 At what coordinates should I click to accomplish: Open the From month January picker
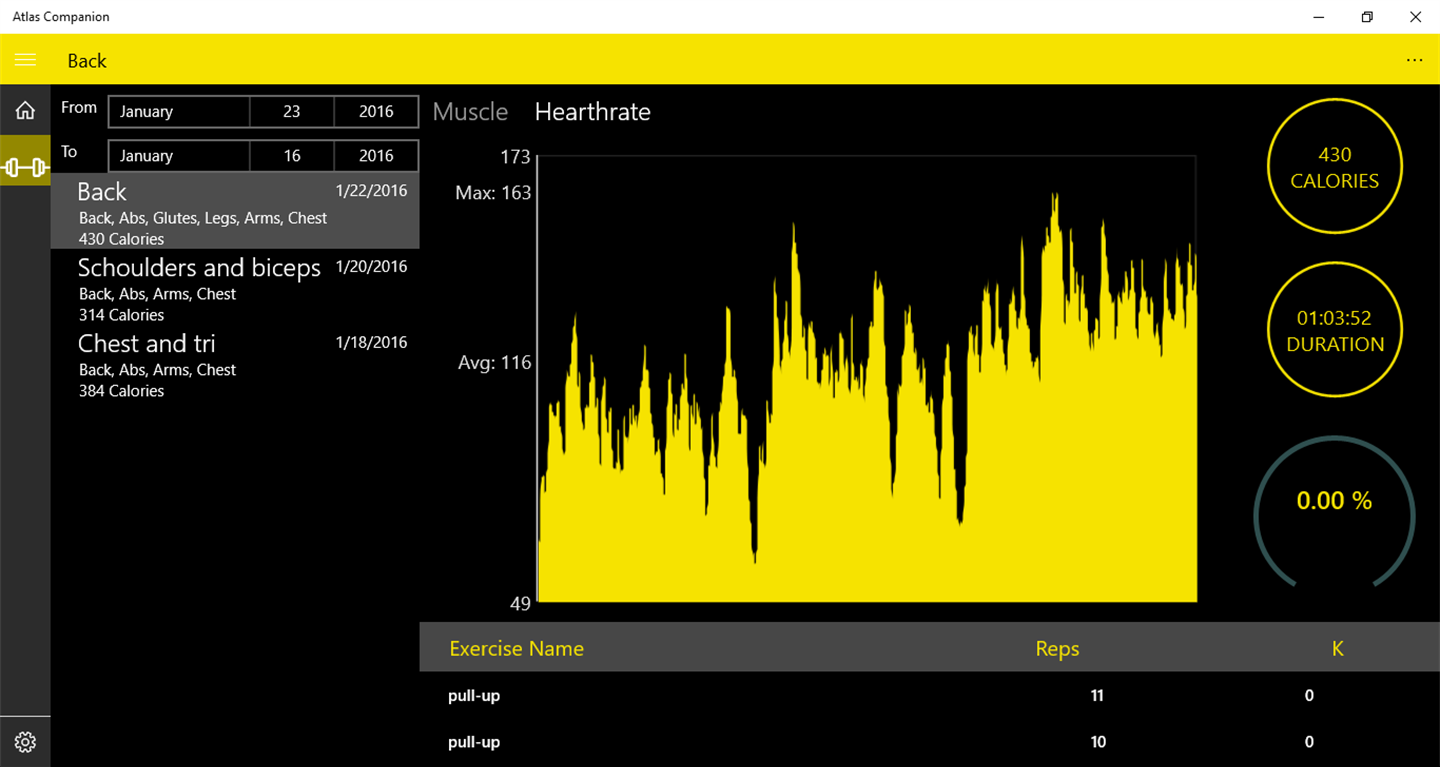click(x=179, y=112)
